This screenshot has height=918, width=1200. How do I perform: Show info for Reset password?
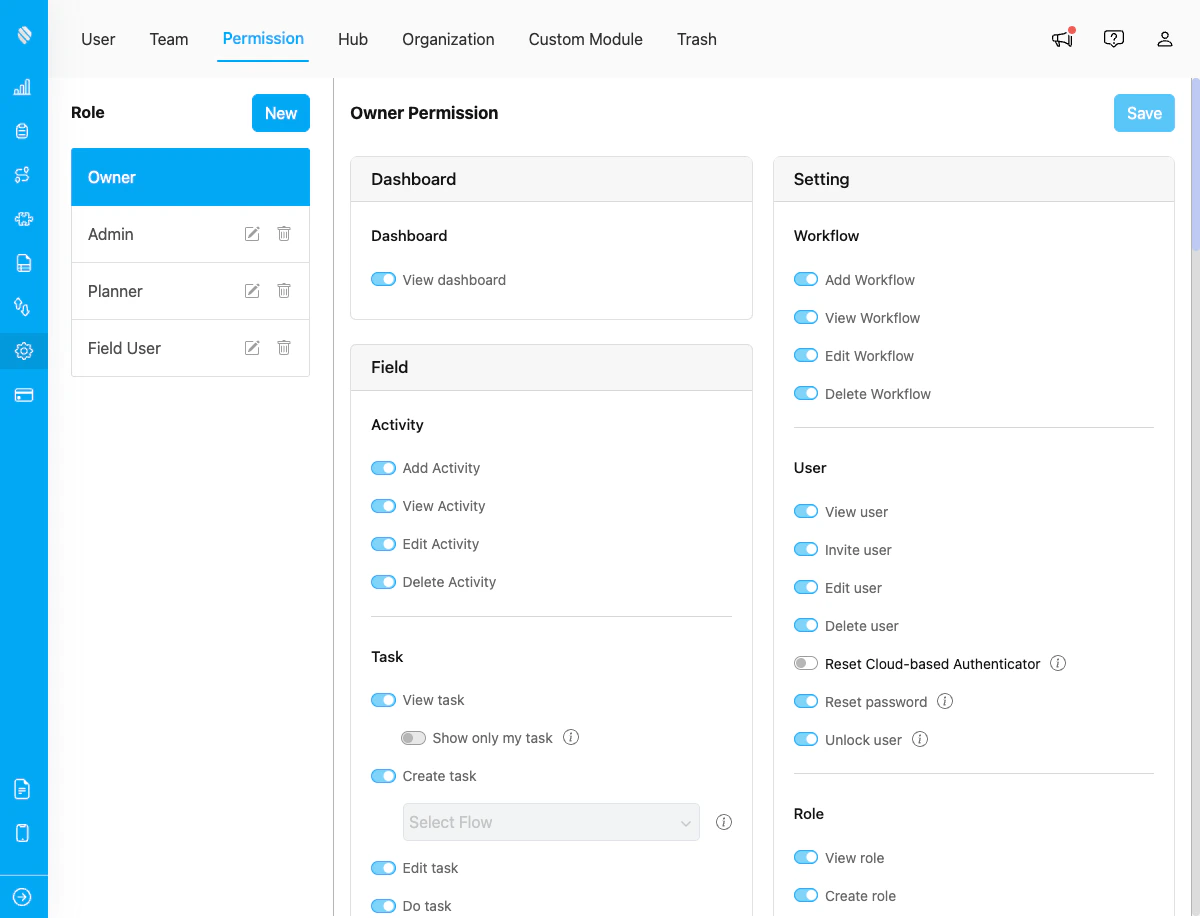[x=945, y=702]
